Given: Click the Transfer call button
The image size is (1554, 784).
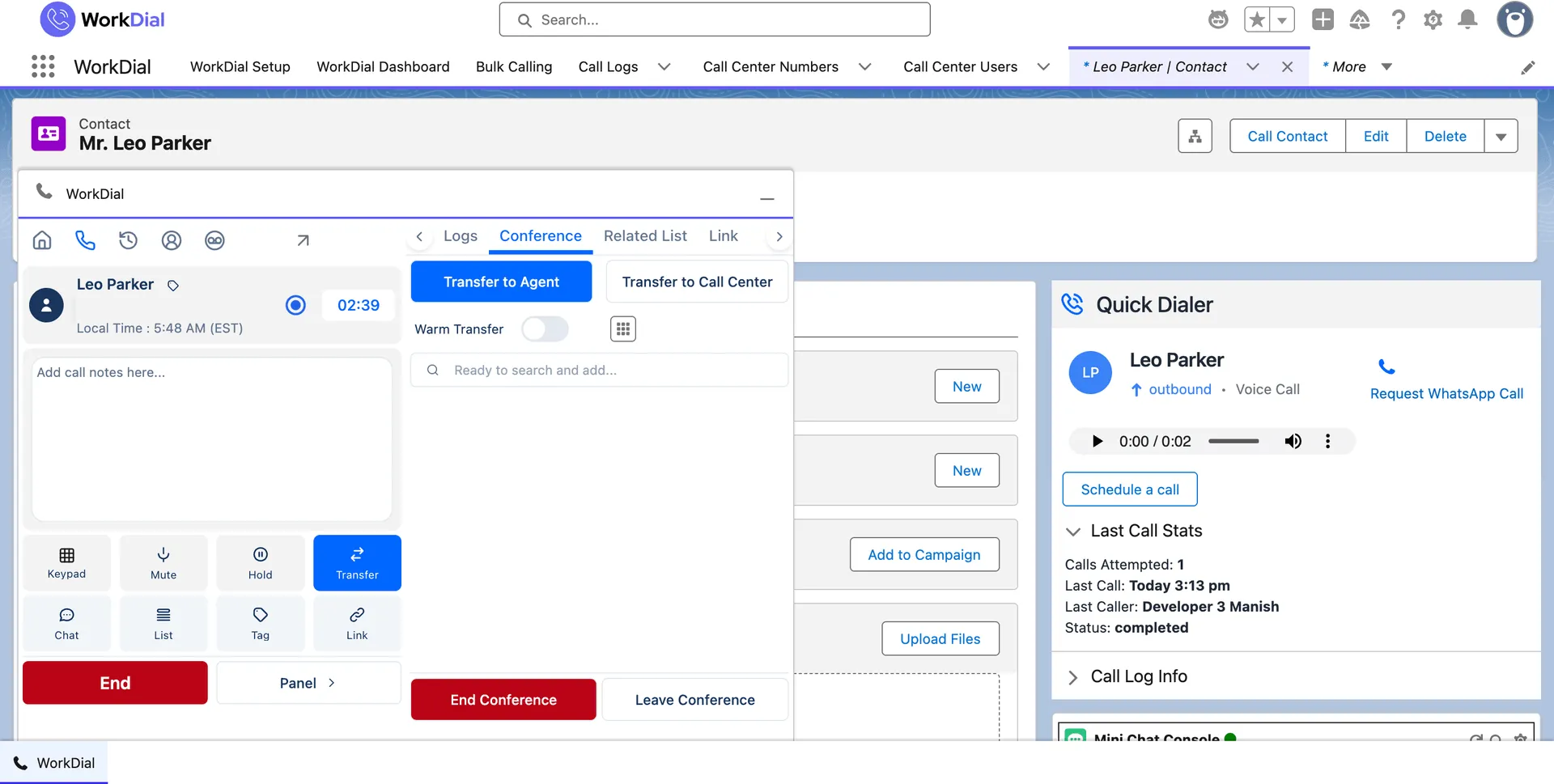Looking at the screenshot, I should (357, 563).
